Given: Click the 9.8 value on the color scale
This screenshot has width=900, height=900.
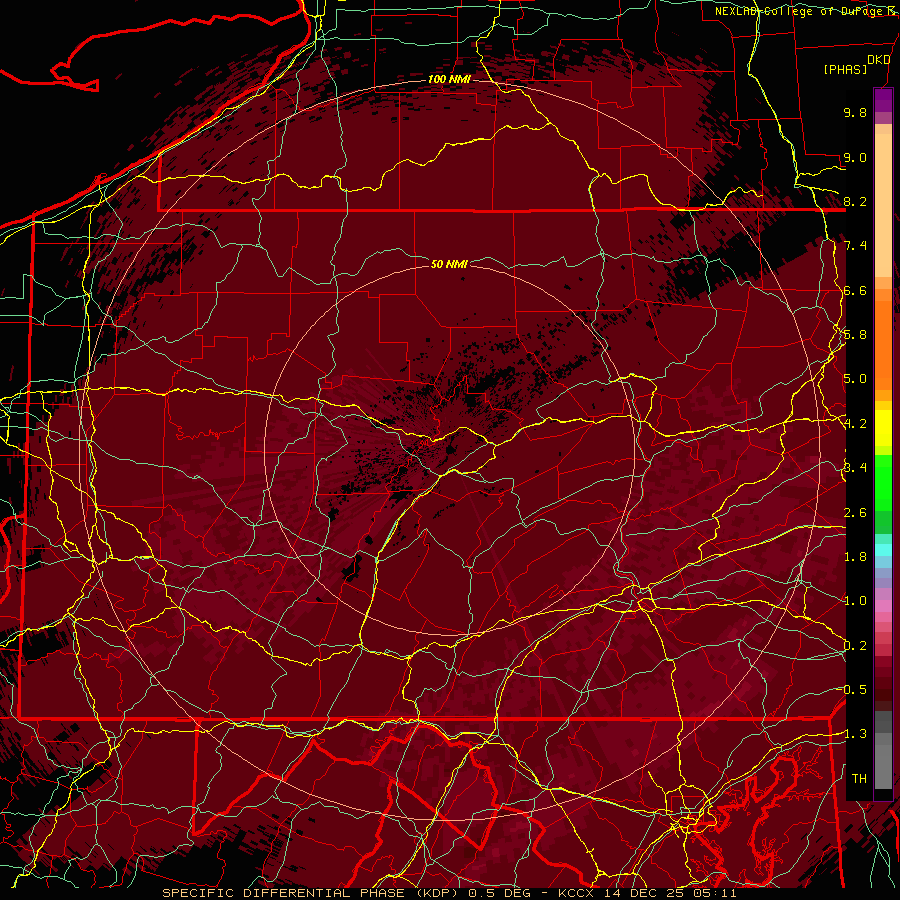Looking at the screenshot, I should pos(855,112).
